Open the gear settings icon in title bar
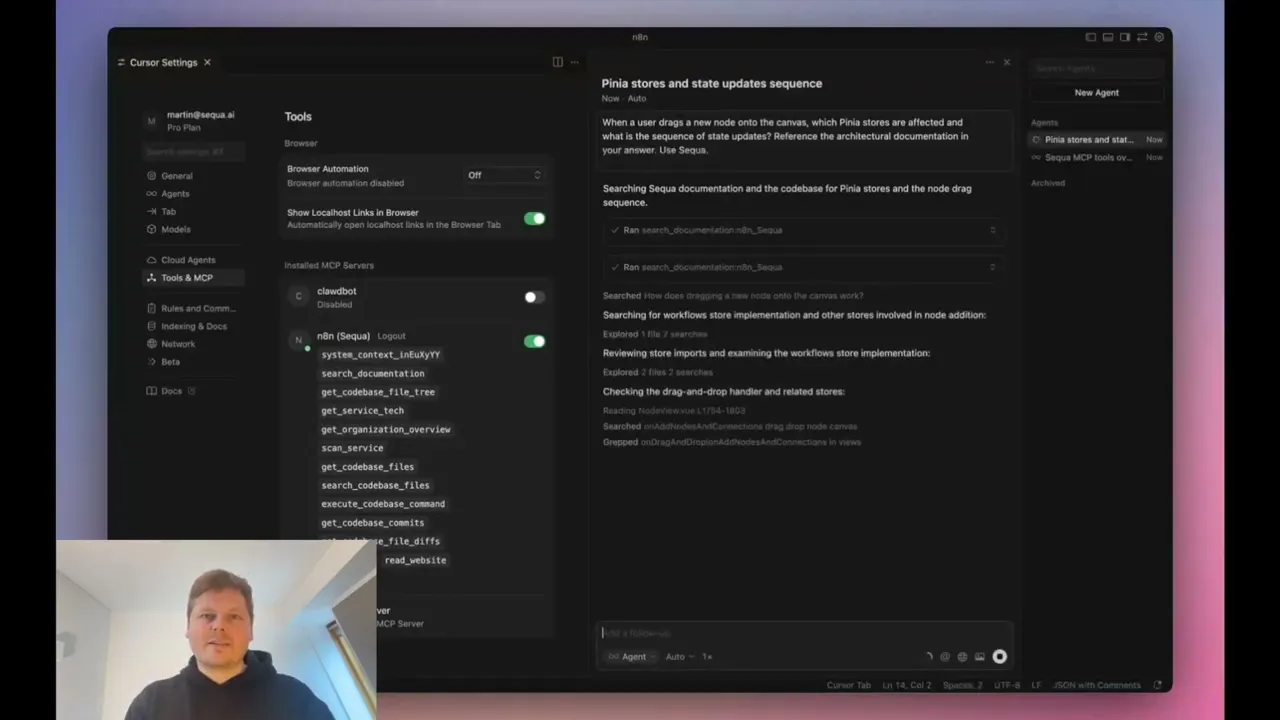Viewport: 1280px width, 720px height. (x=1159, y=37)
